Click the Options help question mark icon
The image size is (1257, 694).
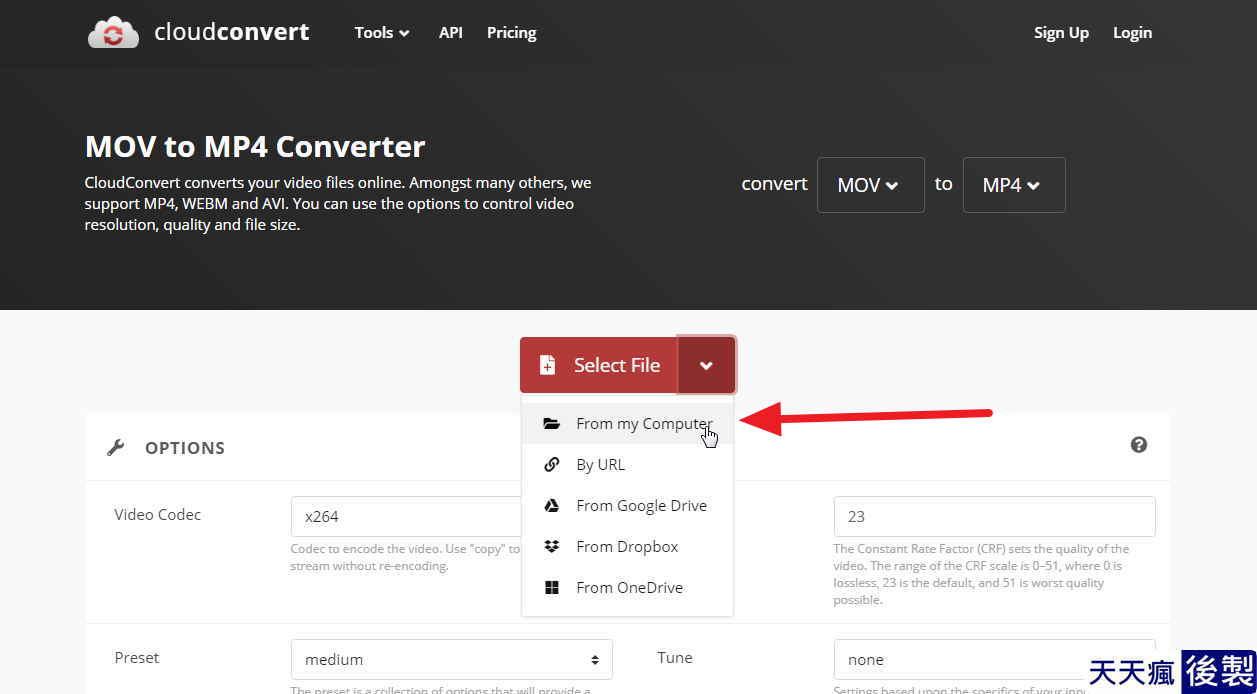[x=1138, y=445]
